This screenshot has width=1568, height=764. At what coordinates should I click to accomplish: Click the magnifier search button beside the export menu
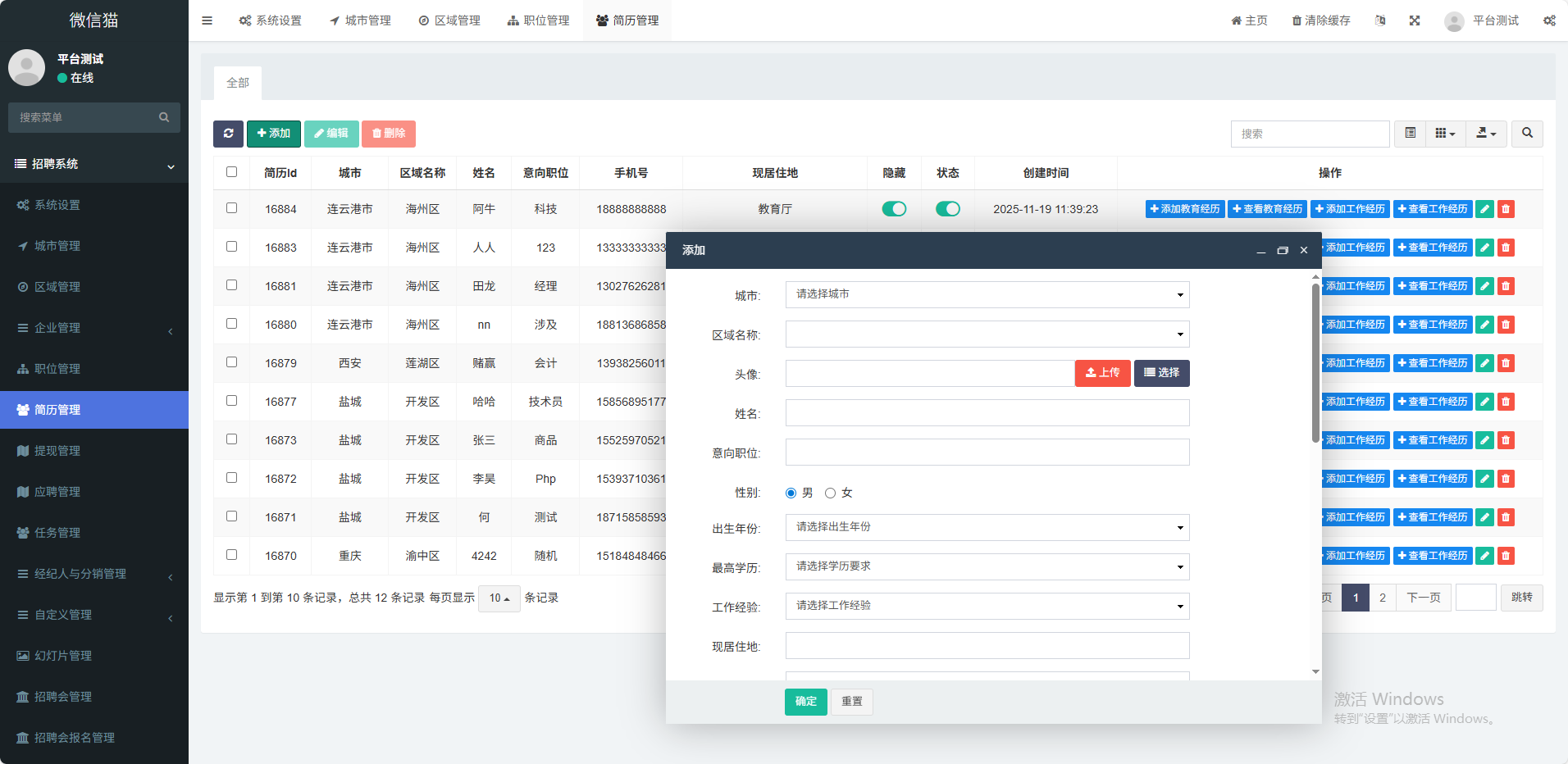click(1527, 134)
